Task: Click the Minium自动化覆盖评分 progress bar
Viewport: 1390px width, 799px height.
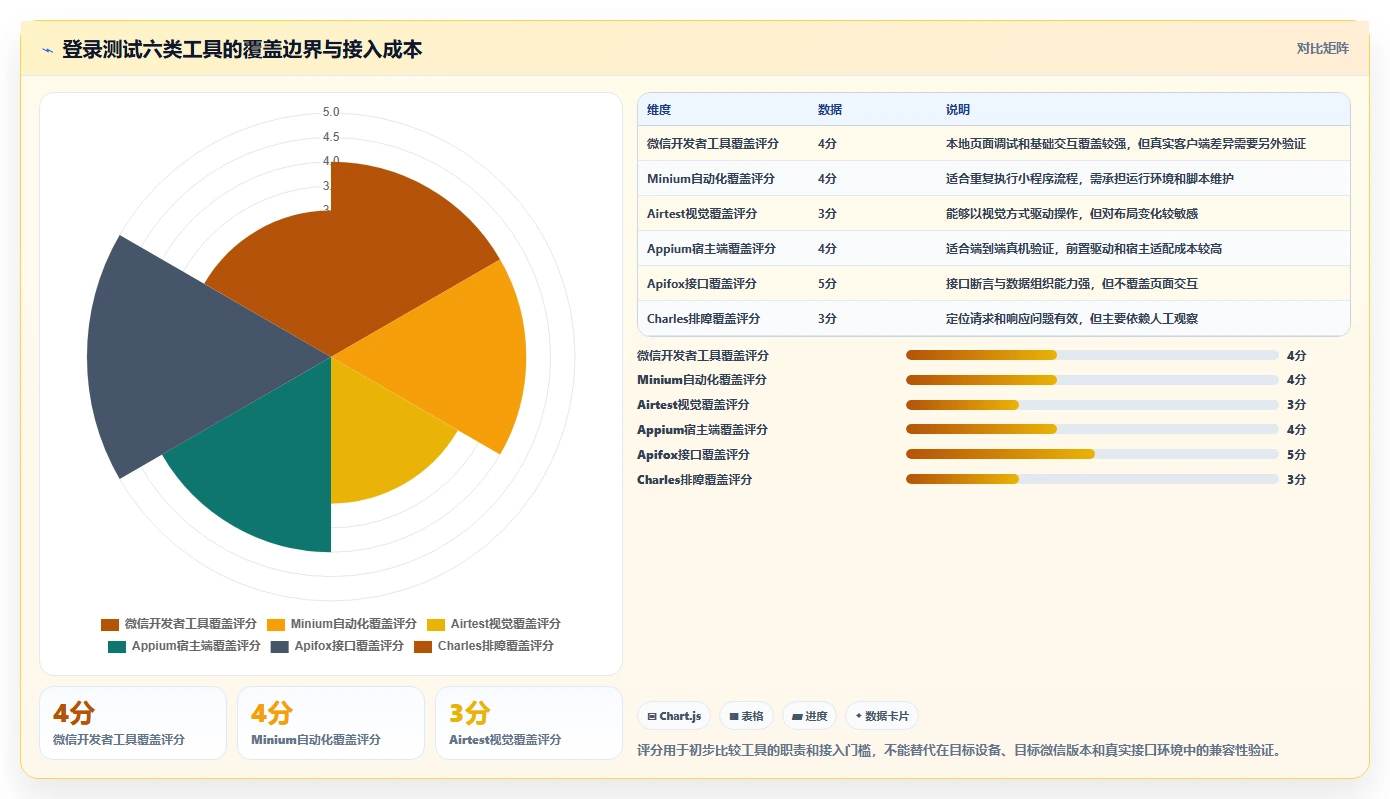Action: (x=1092, y=380)
